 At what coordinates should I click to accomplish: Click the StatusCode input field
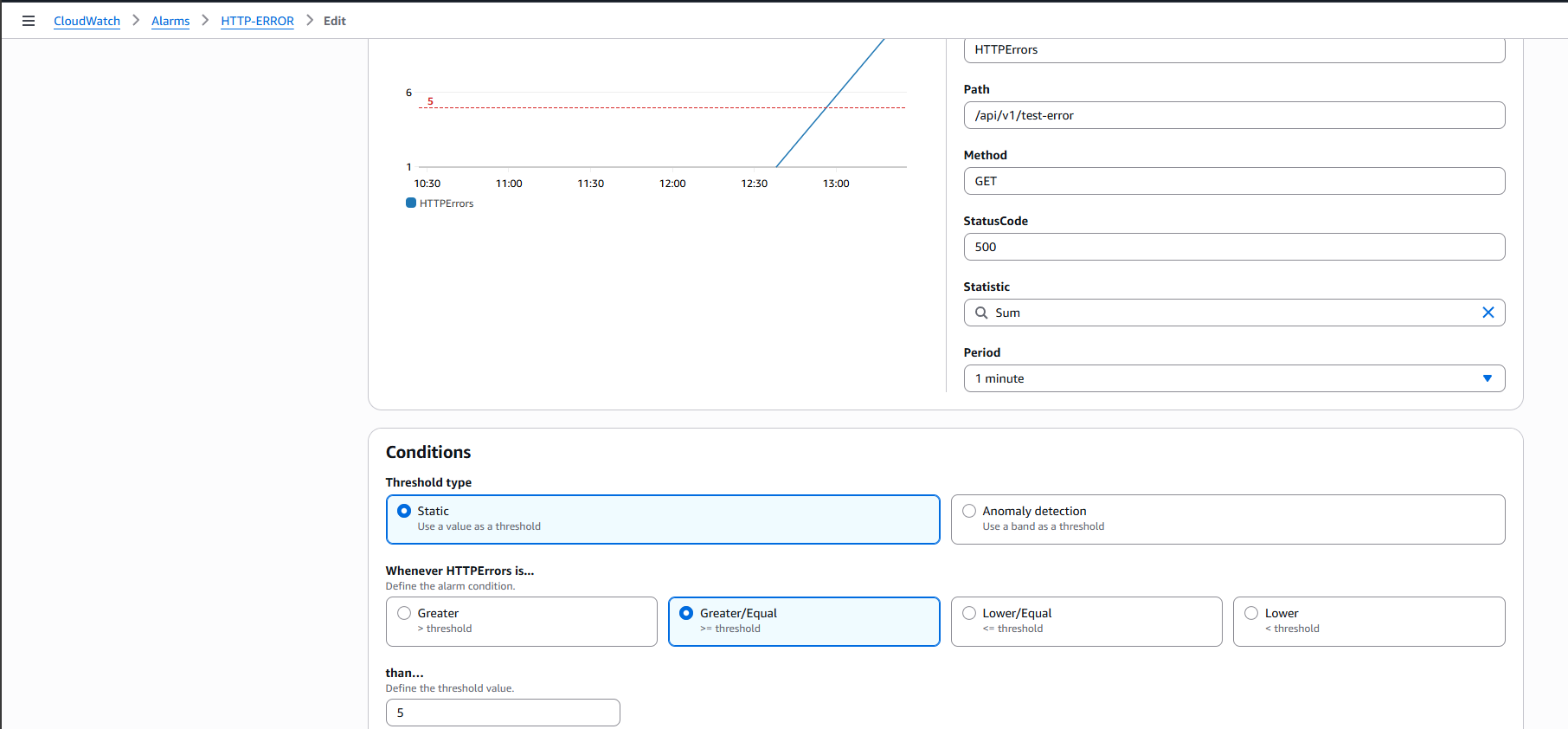1234,247
